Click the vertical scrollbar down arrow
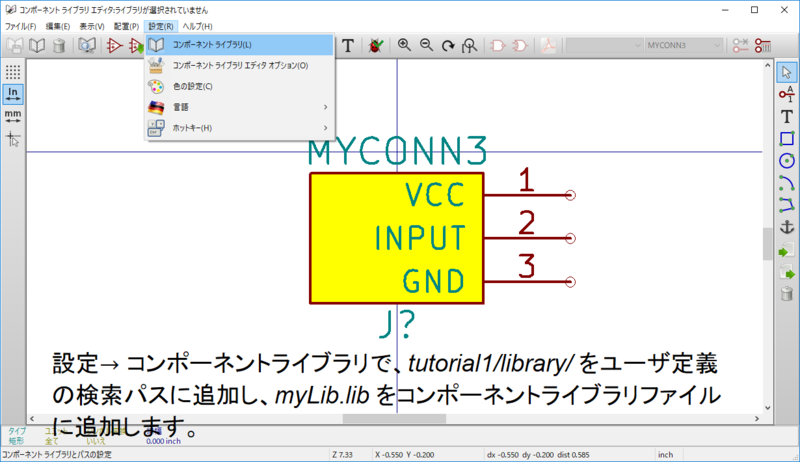 coord(768,408)
